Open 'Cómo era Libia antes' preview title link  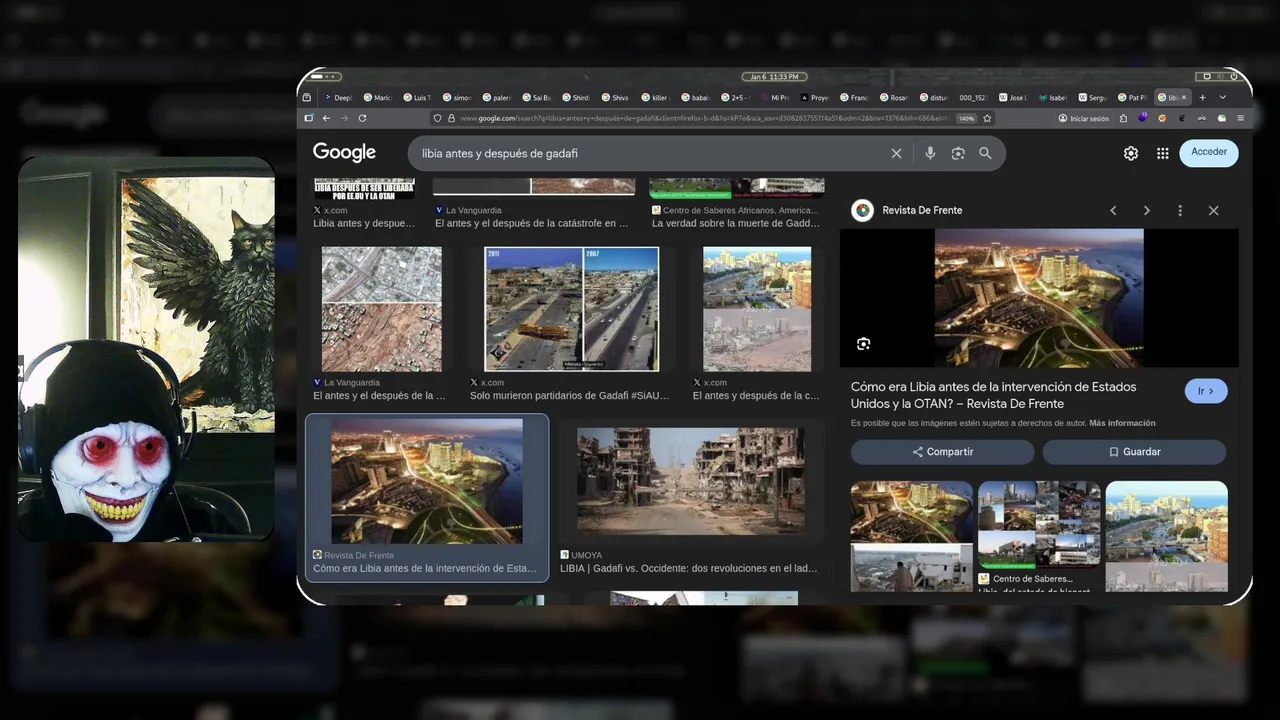tap(993, 395)
